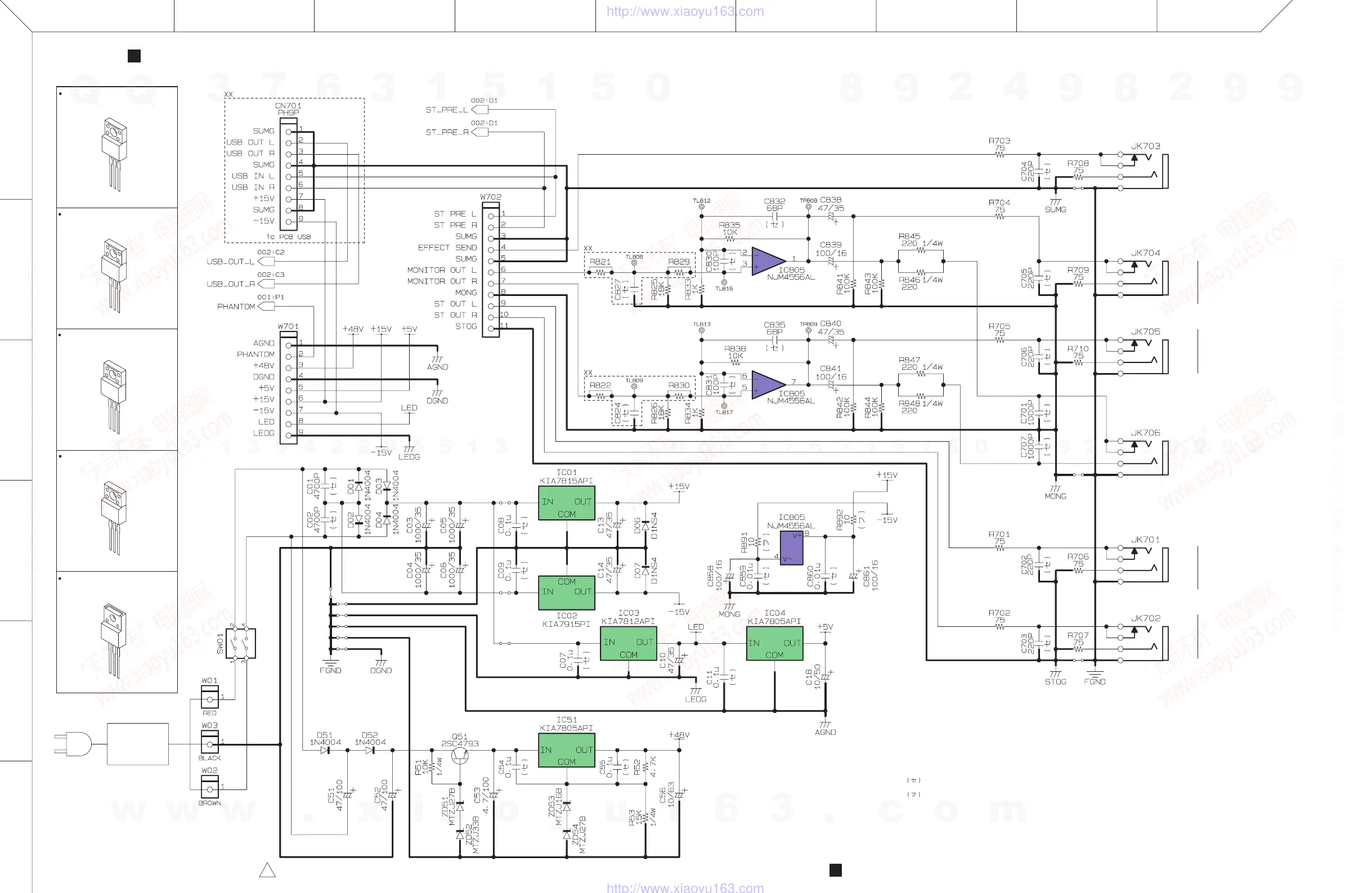
Task: Select the IC04 KIA7805API green block
Action: (x=774, y=644)
